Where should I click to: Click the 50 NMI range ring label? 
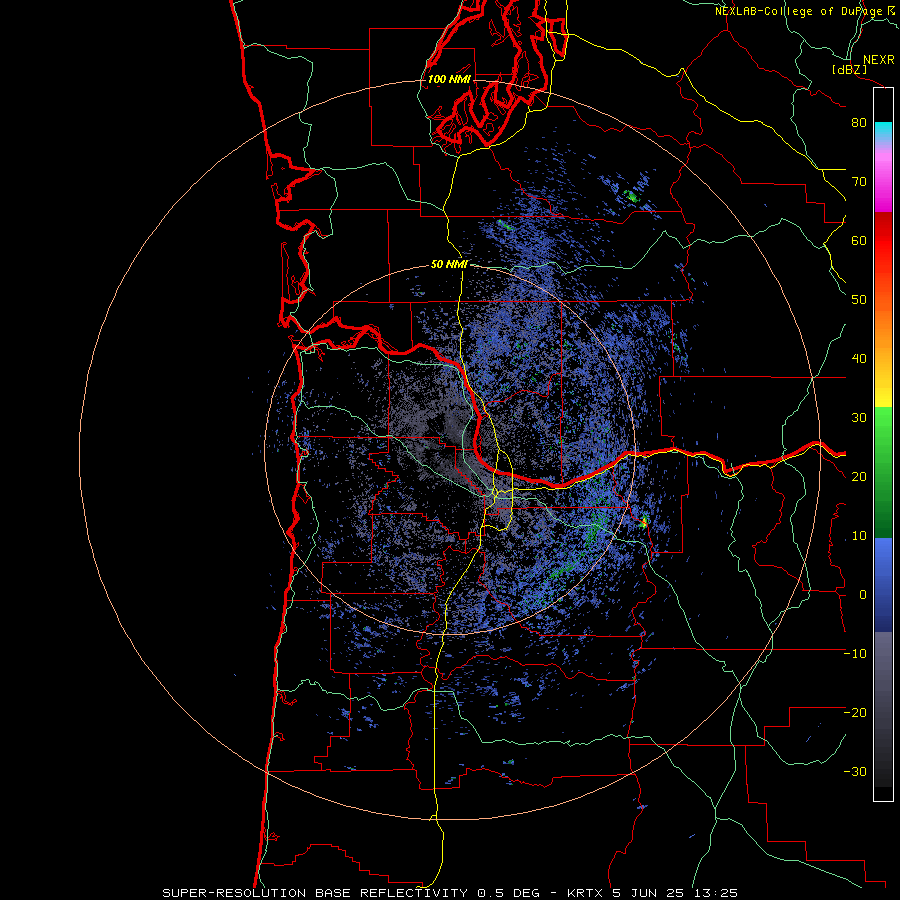[449, 265]
